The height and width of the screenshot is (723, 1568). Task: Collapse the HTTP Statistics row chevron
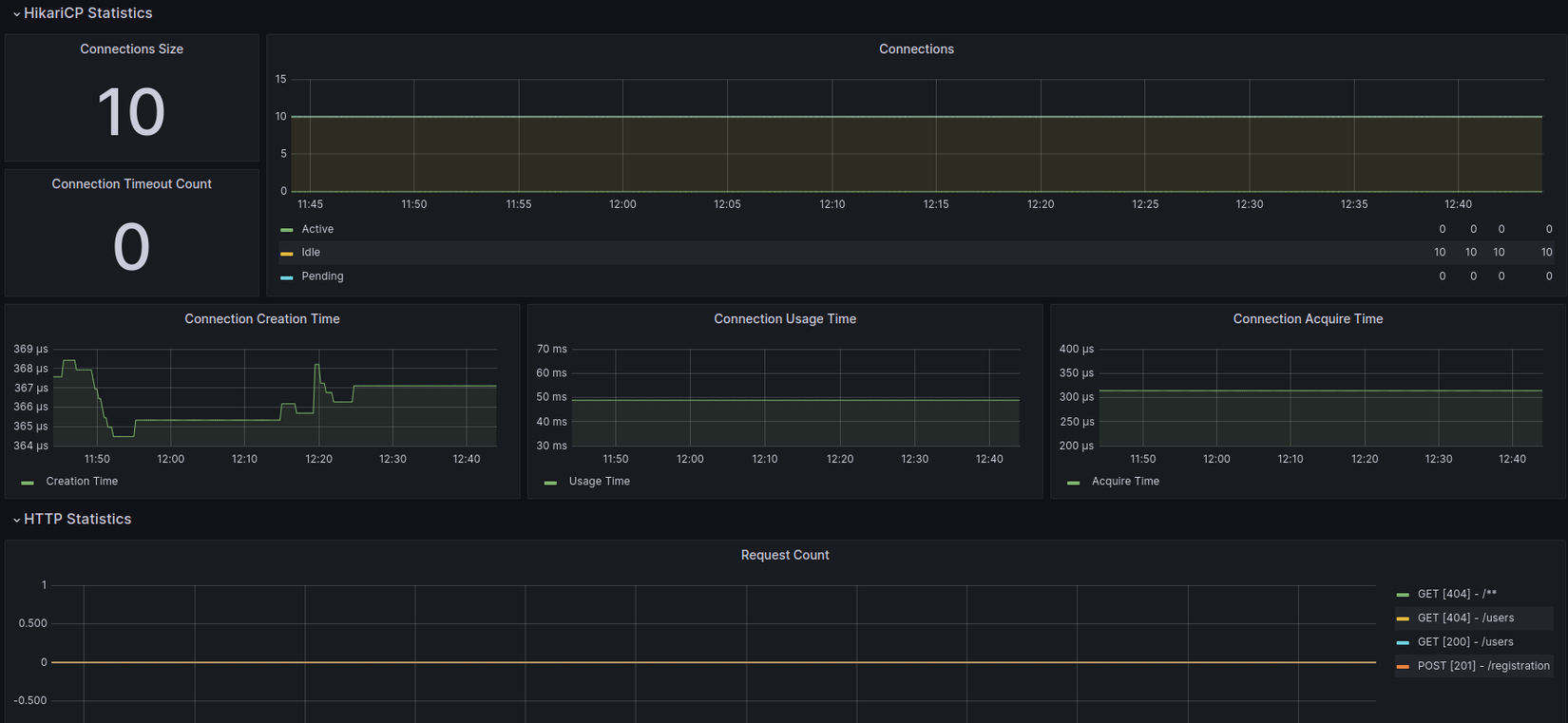16,520
